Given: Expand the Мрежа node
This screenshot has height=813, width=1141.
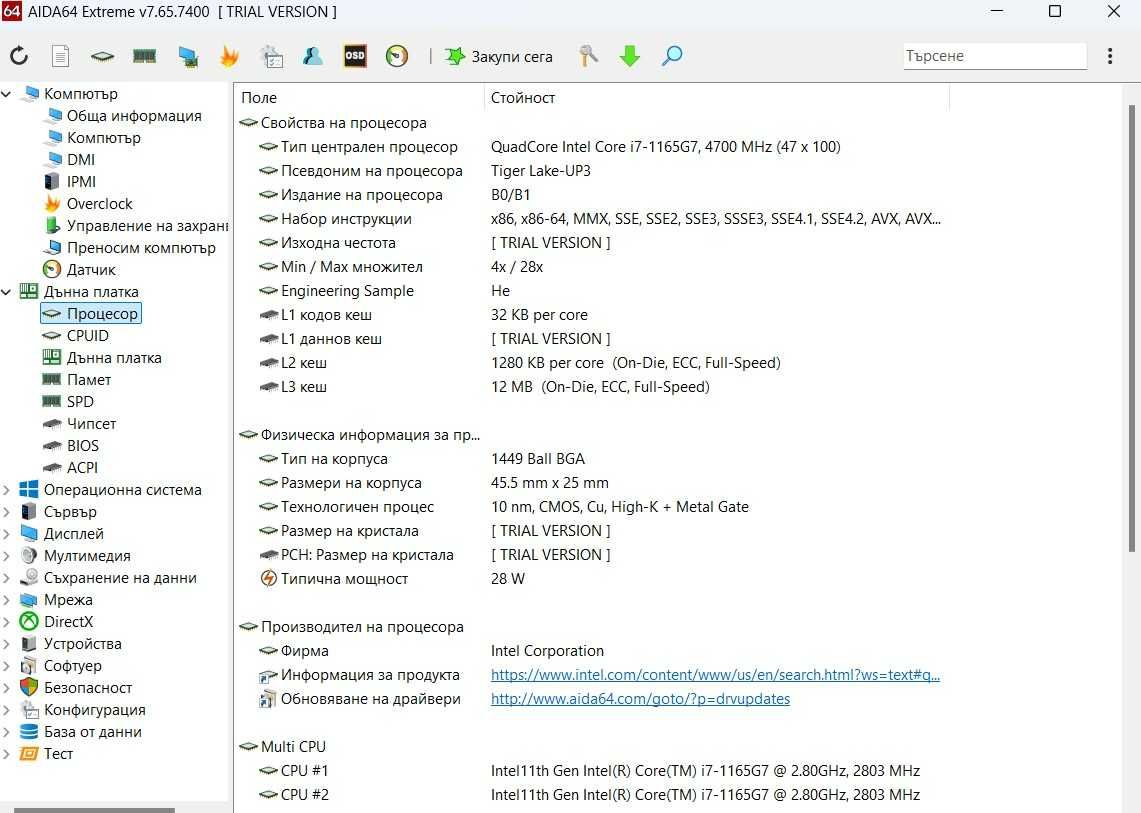Looking at the screenshot, I should [x=7, y=600].
